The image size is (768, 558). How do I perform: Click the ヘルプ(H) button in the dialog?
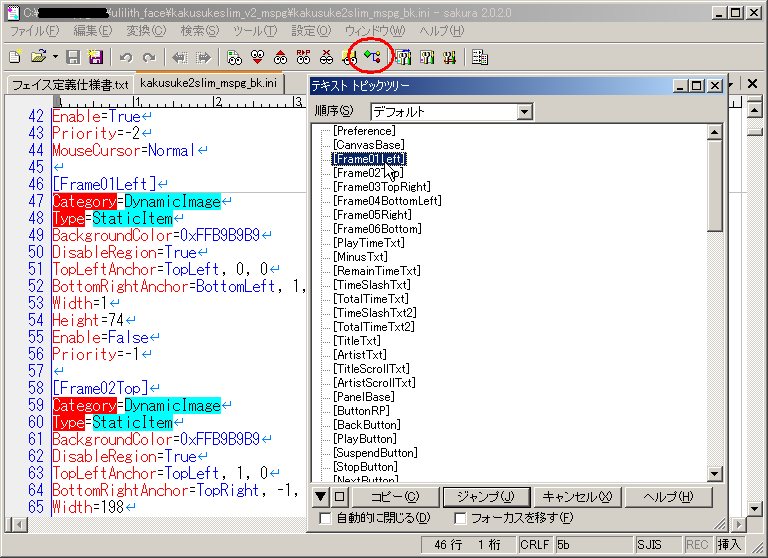click(x=669, y=497)
